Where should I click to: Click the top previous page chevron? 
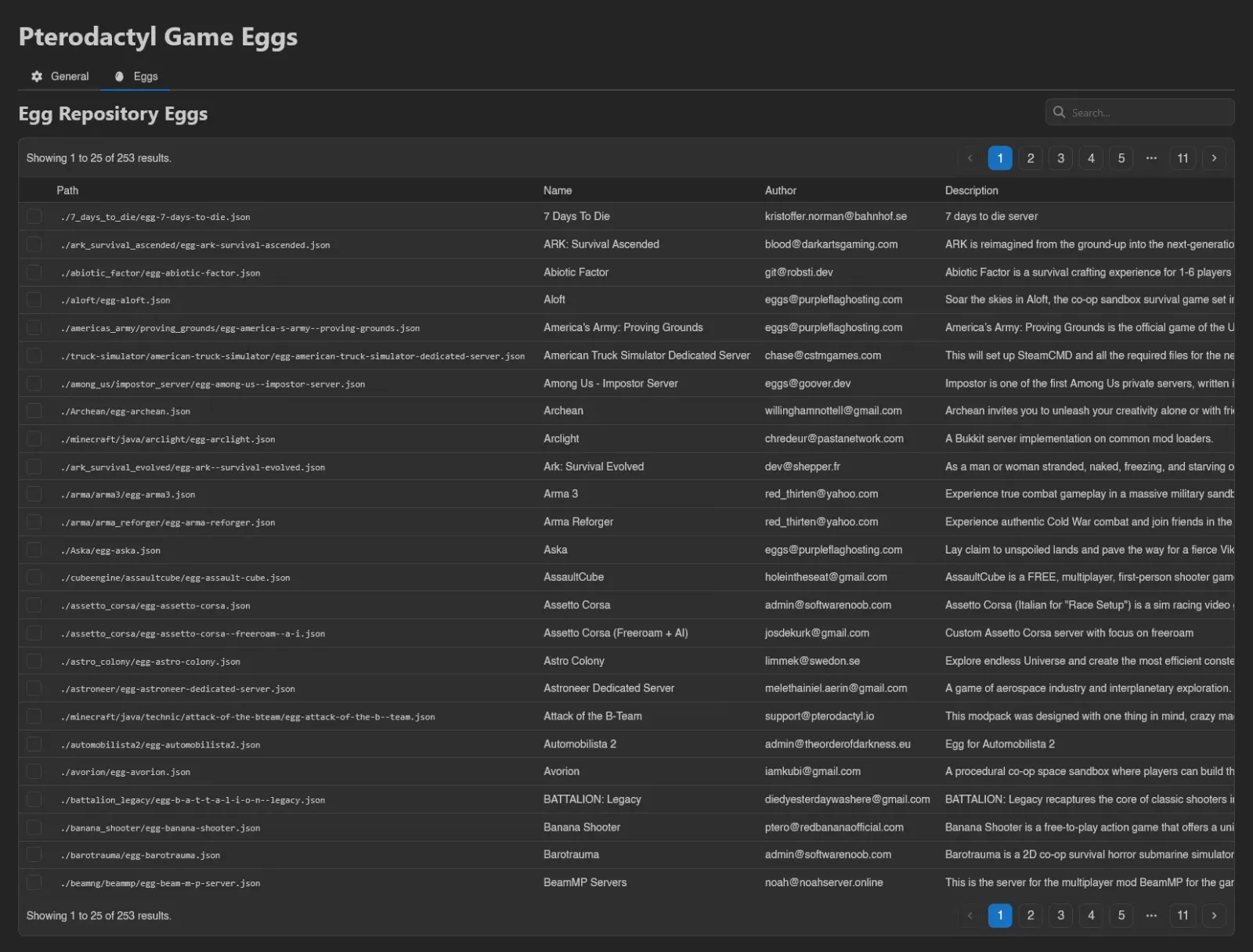970,158
